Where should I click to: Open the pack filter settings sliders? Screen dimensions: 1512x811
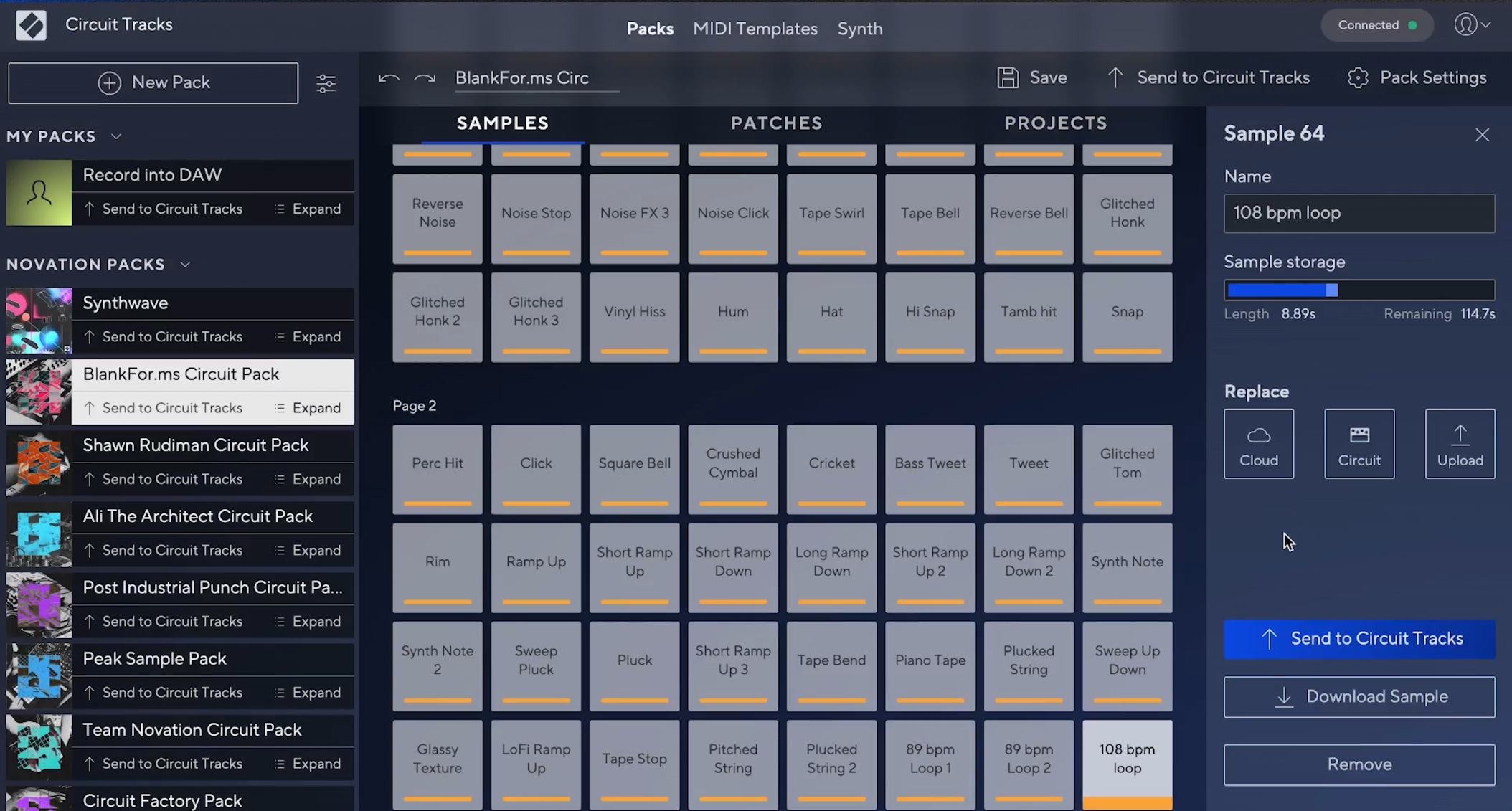[x=326, y=83]
